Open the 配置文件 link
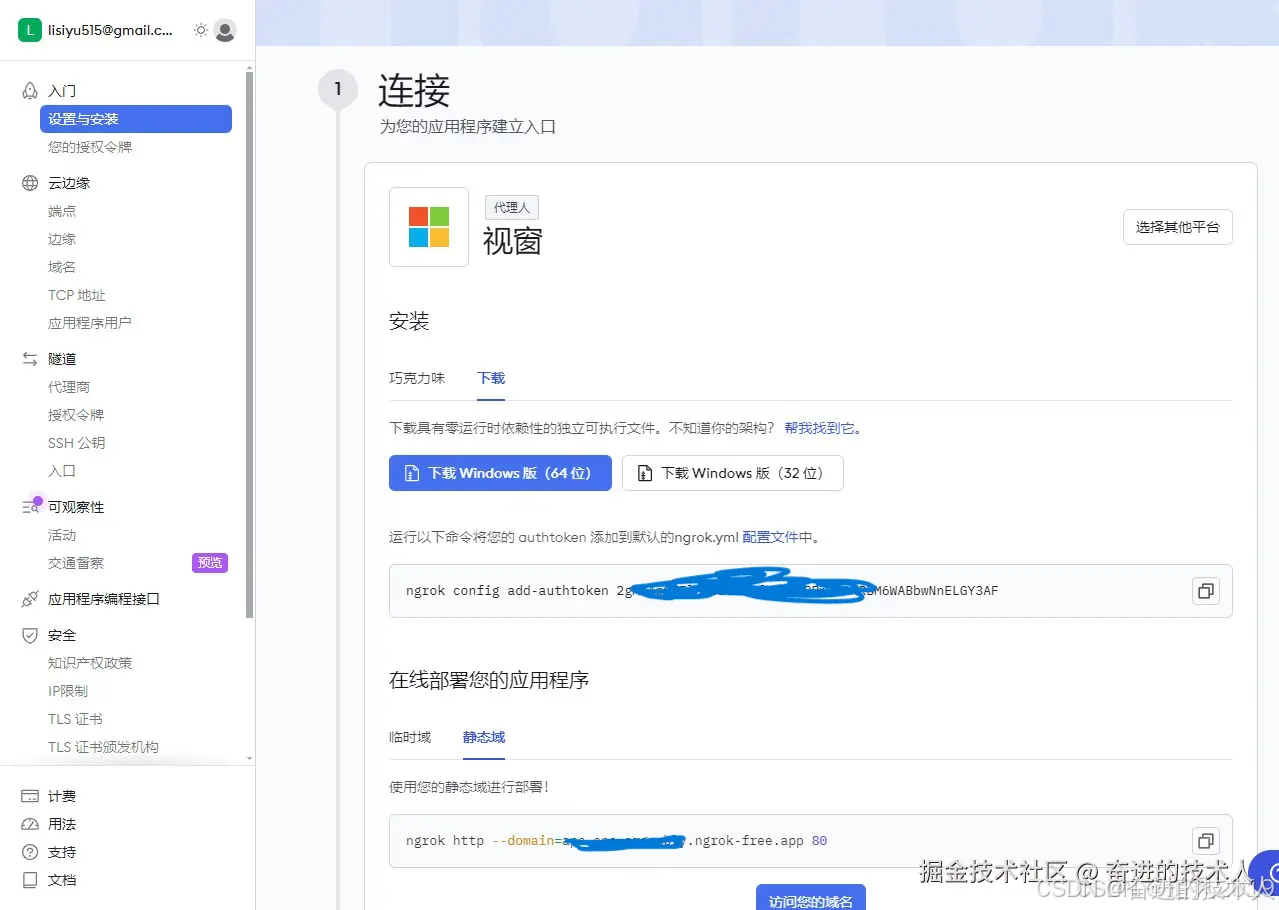Viewport: 1279px width, 910px height. (770, 537)
